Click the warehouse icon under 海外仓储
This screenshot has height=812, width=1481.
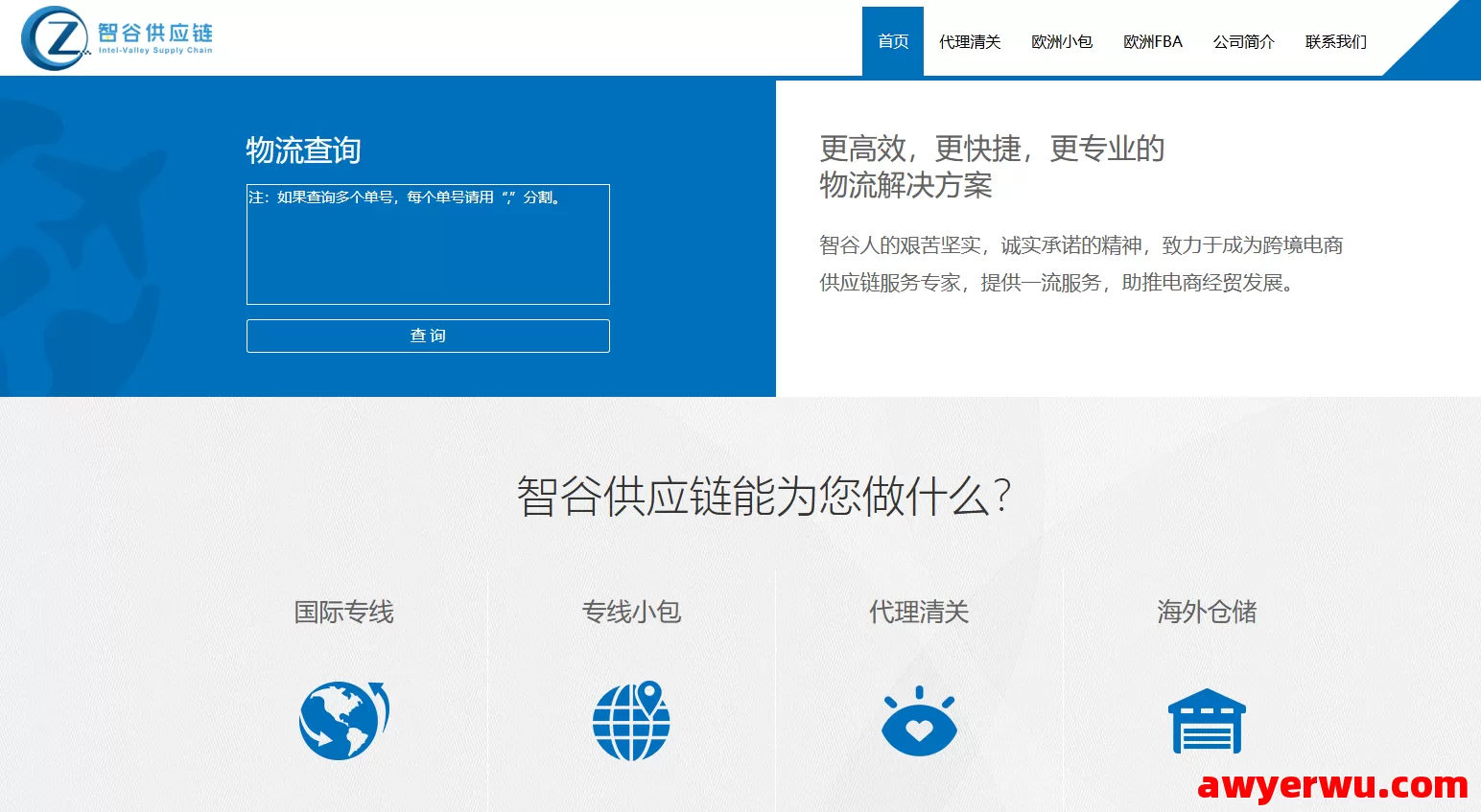click(x=1207, y=721)
